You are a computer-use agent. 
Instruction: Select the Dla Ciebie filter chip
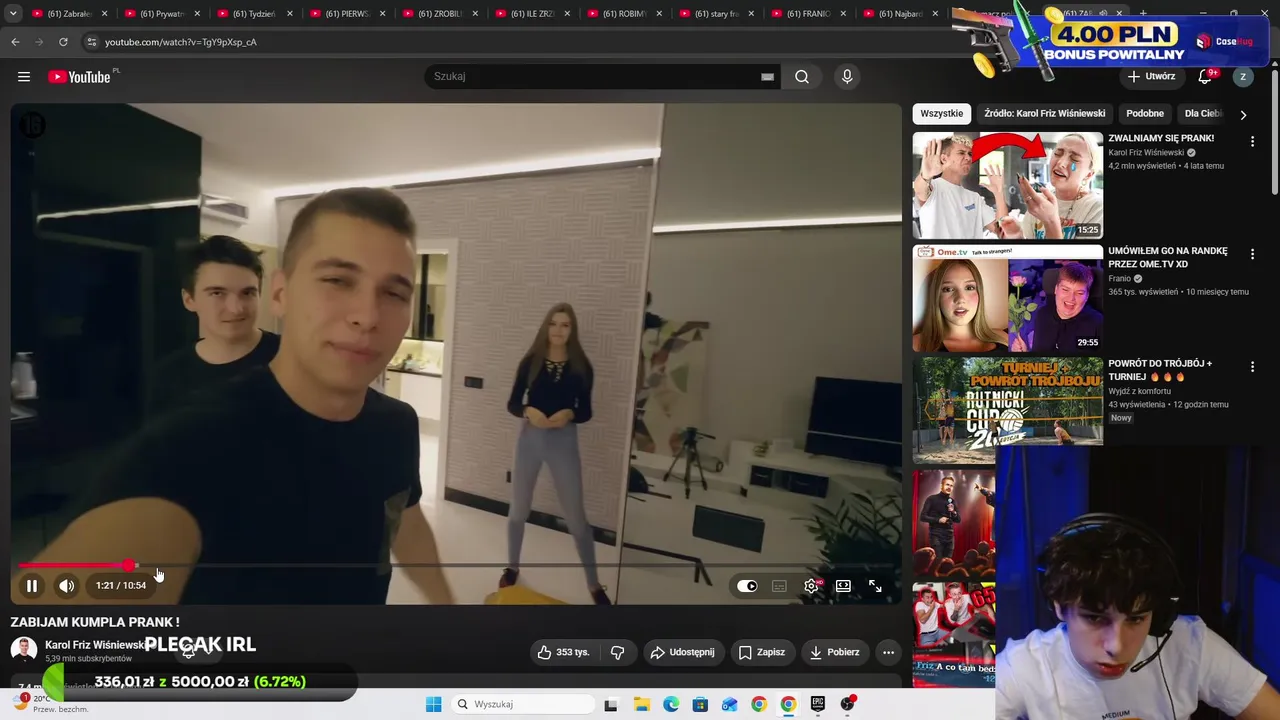pyautogui.click(x=1203, y=114)
